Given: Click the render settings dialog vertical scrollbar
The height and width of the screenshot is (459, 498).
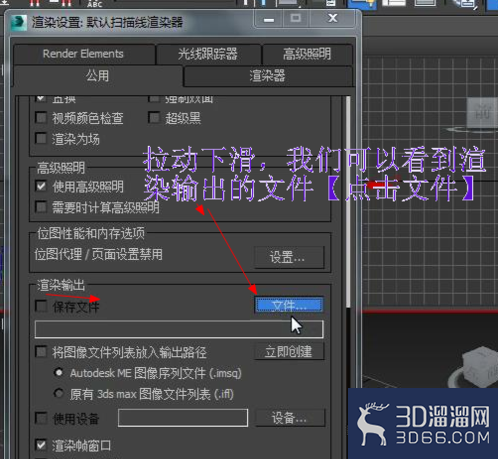Looking at the screenshot, I should click(348, 202).
